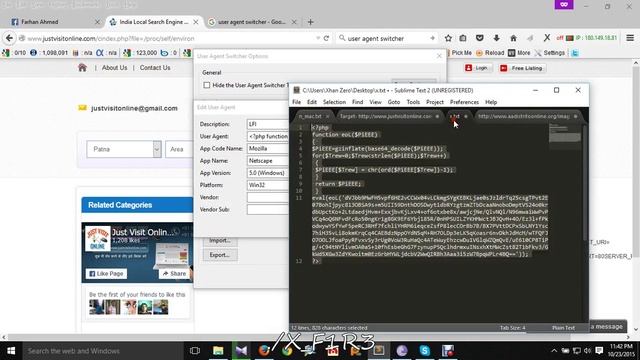The image size is (640, 360).
Task: Click the Login button on the website
Action: click(x=478, y=68)
